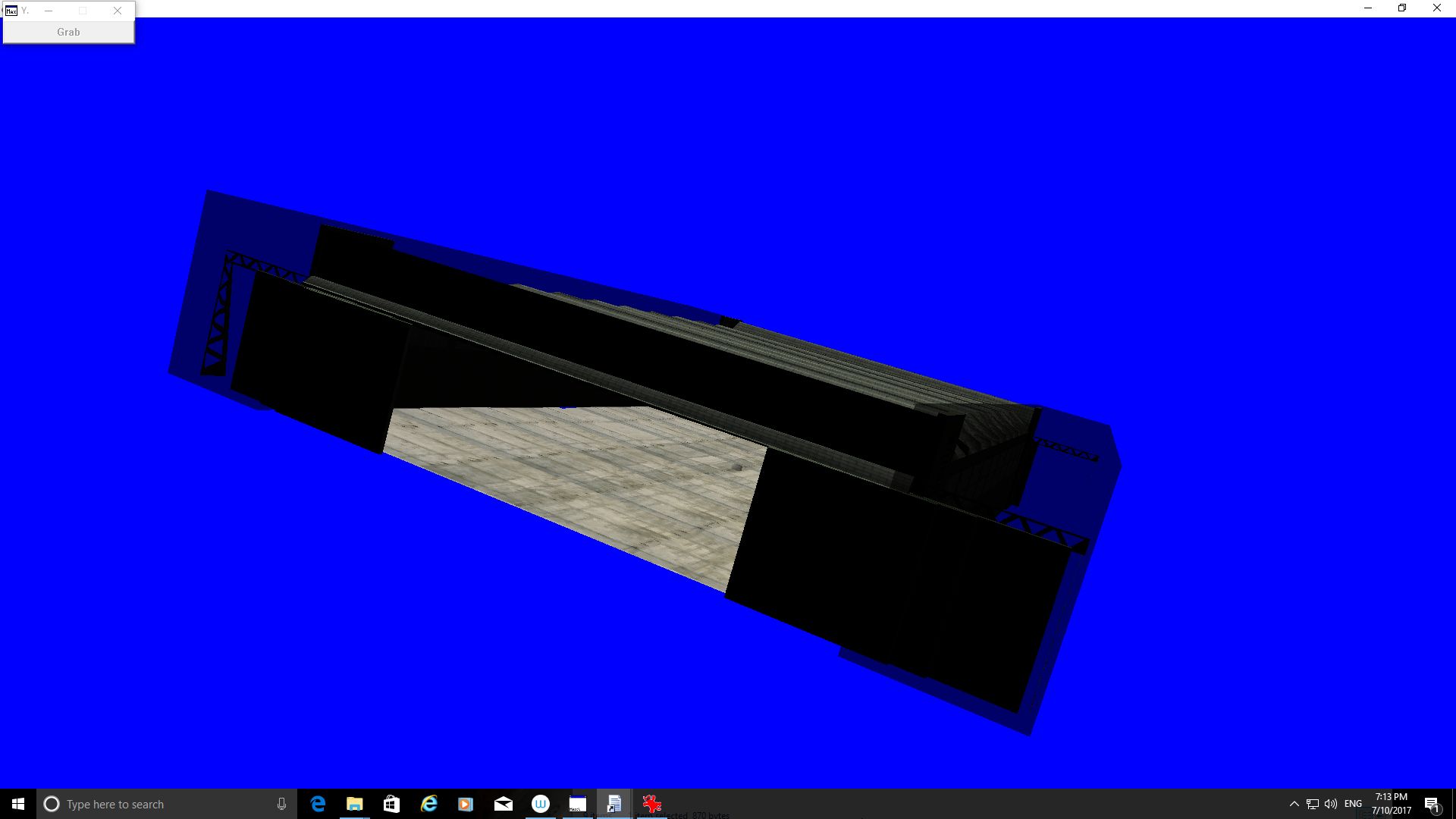Image resolution: width=1456 pixels, height=819 pixels.
Task: Open the media player taskbar icon
Action: tap(466, 804)
